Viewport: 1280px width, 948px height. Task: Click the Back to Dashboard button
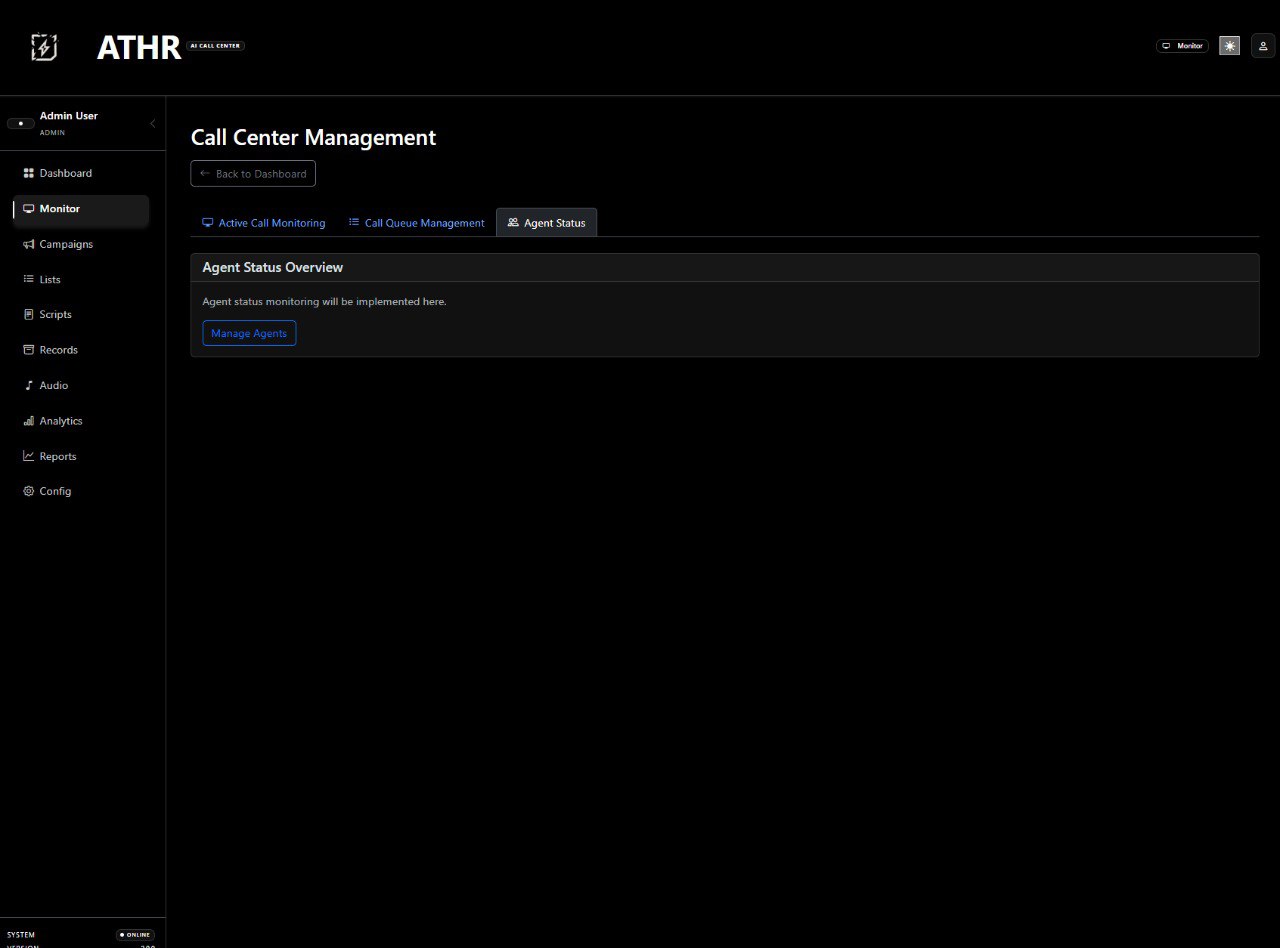253,174
